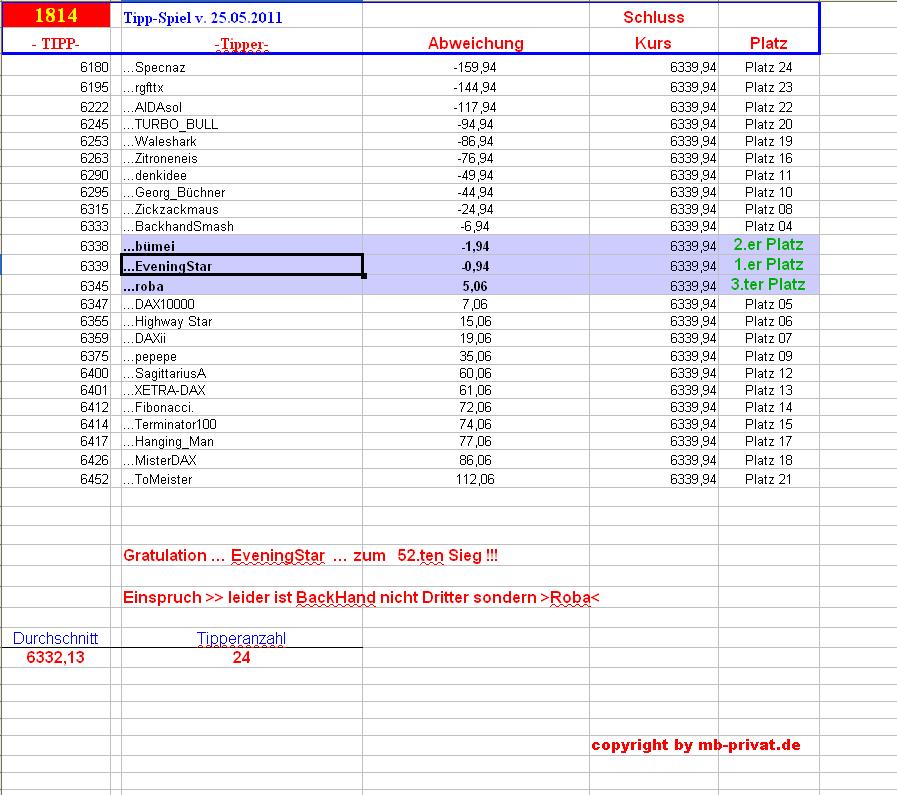Select the ...Zitroneneis cell
Viewport: 897px width, 795px height.
[241, 158]
